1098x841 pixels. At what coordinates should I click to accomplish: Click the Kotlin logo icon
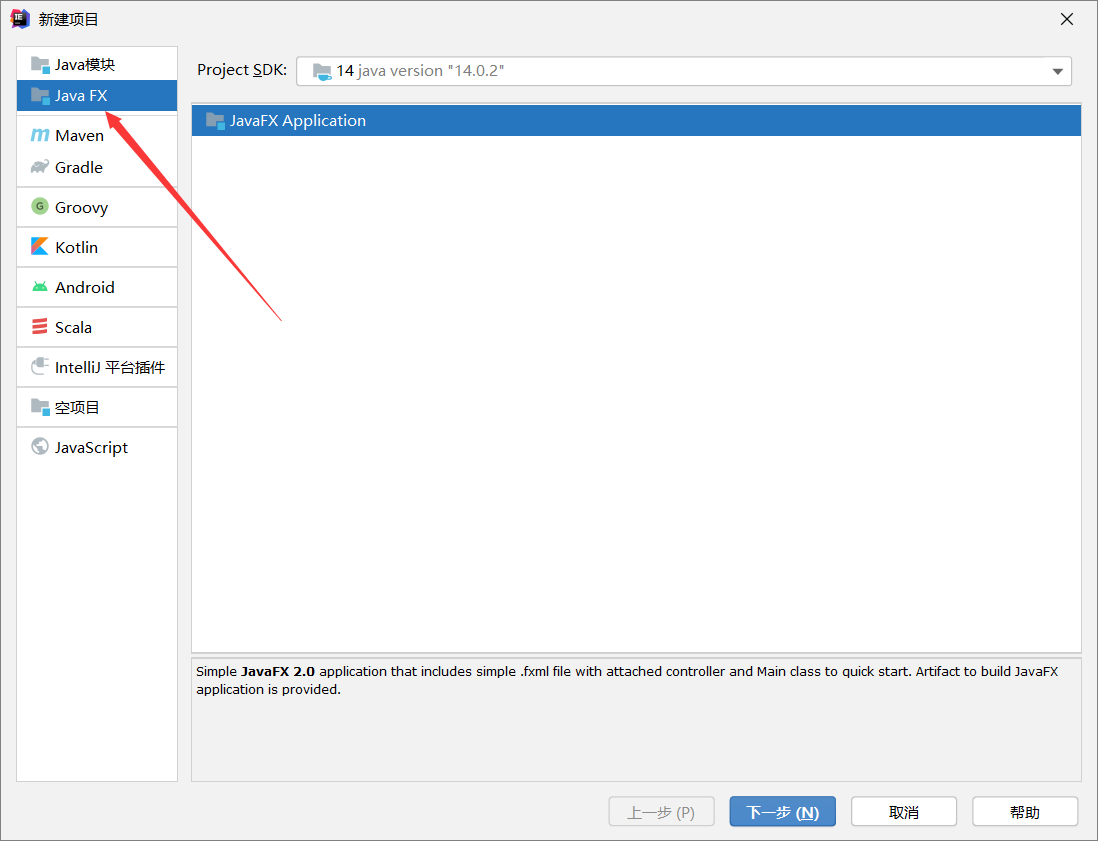[x=40, y=246]
